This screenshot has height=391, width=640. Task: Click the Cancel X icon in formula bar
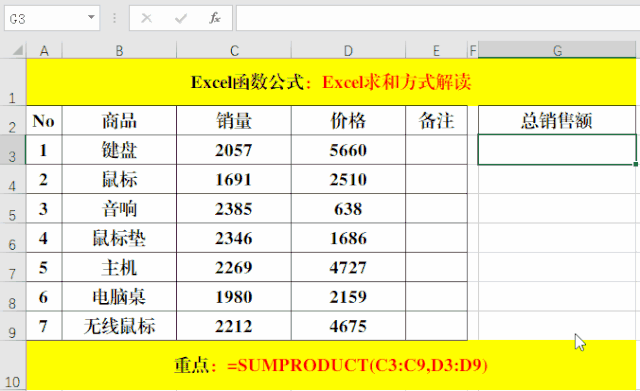147,18
